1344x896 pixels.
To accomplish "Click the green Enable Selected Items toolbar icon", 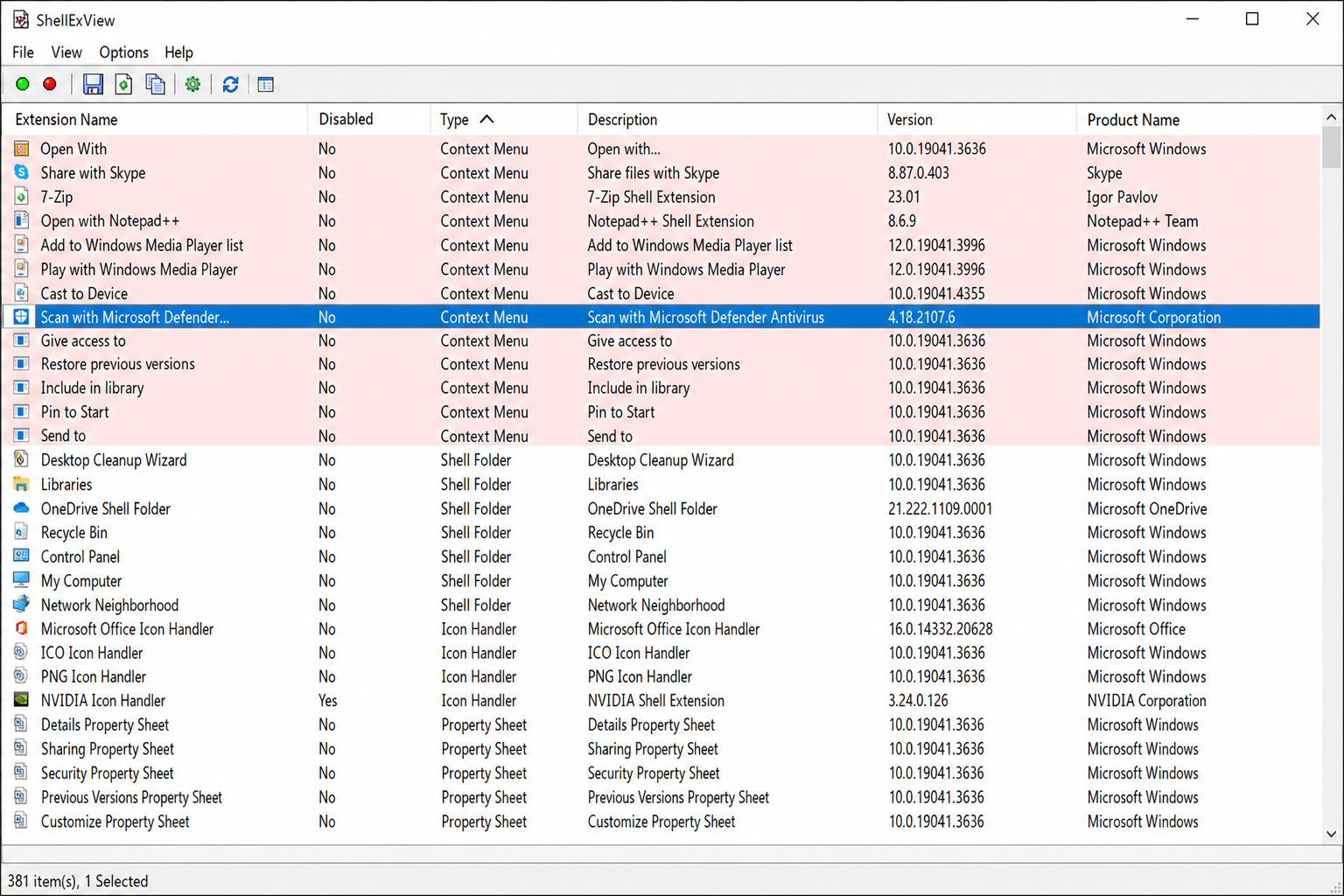I will 23,84.
